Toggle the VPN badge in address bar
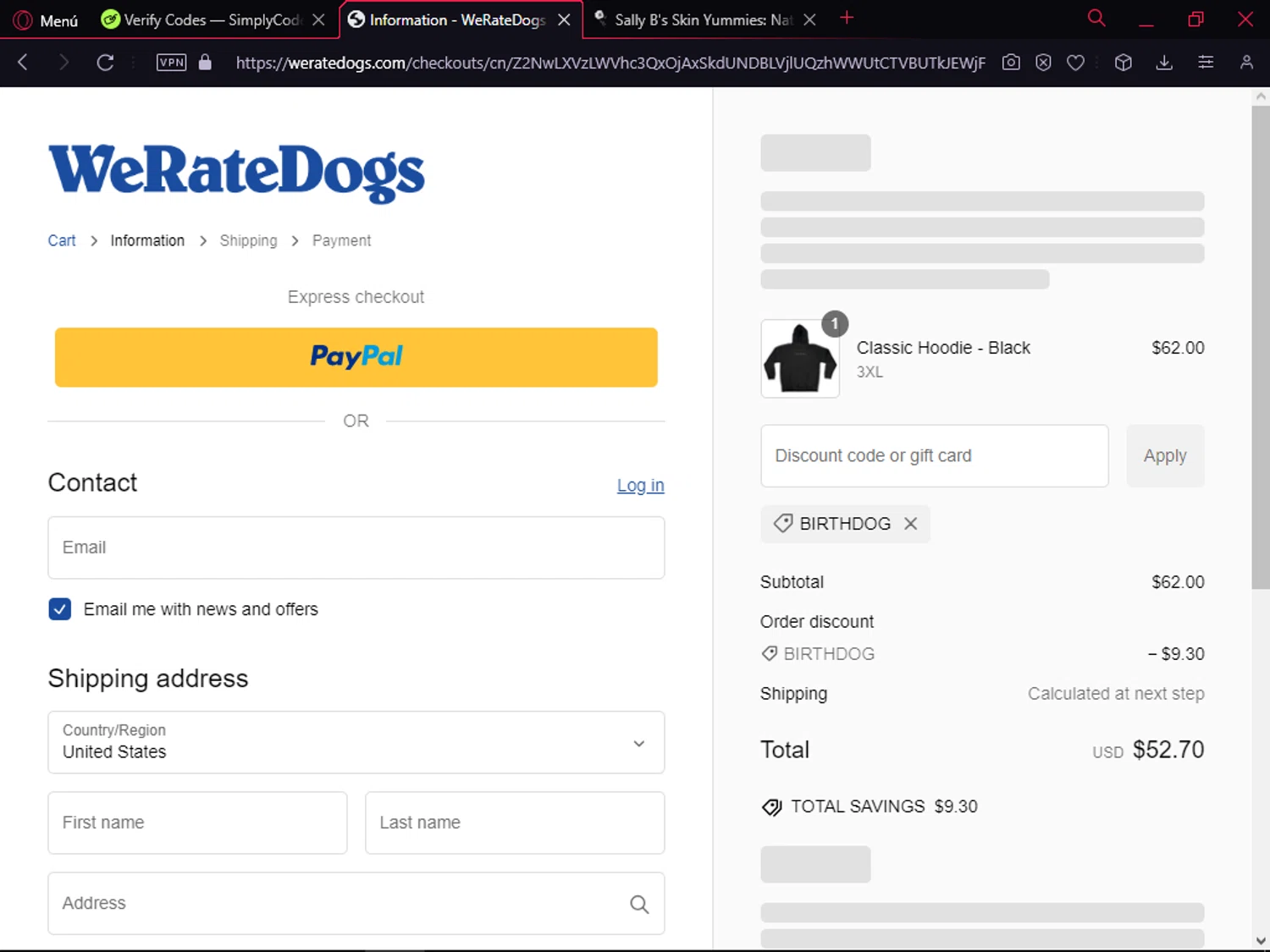 172,62
